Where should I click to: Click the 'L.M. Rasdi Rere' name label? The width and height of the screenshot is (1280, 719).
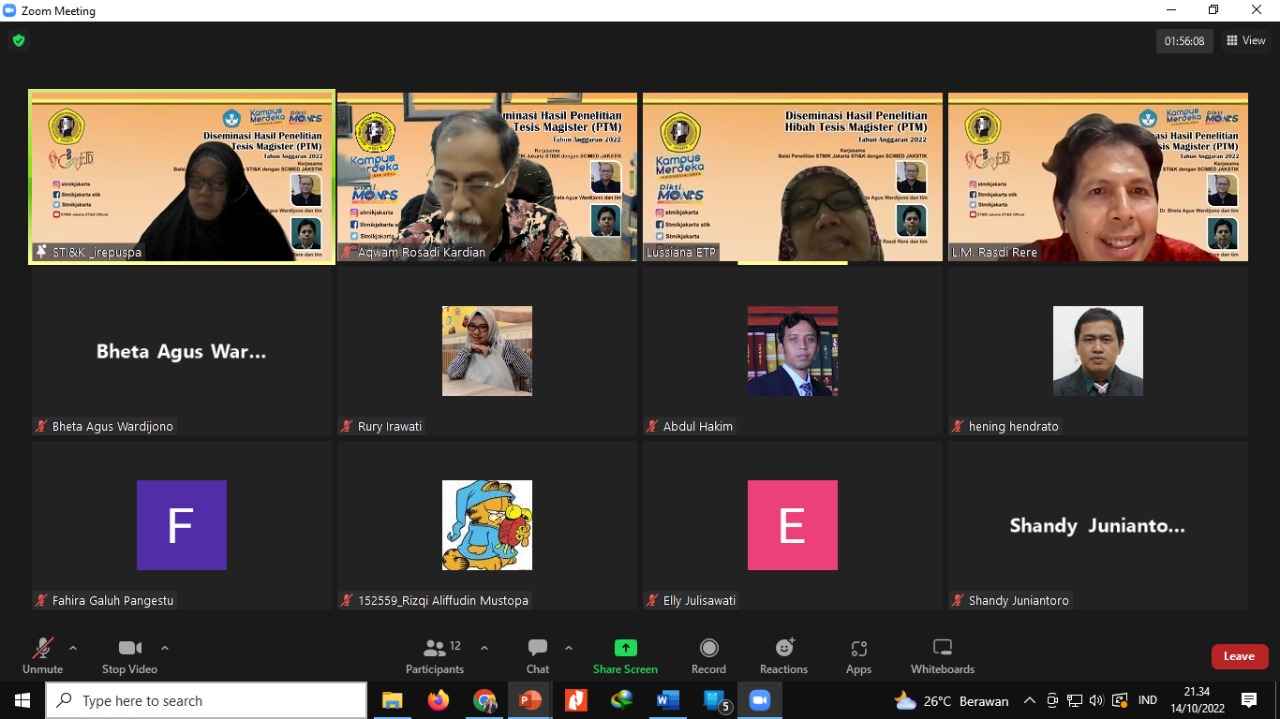pyautogui.click(x=995, y=252)
